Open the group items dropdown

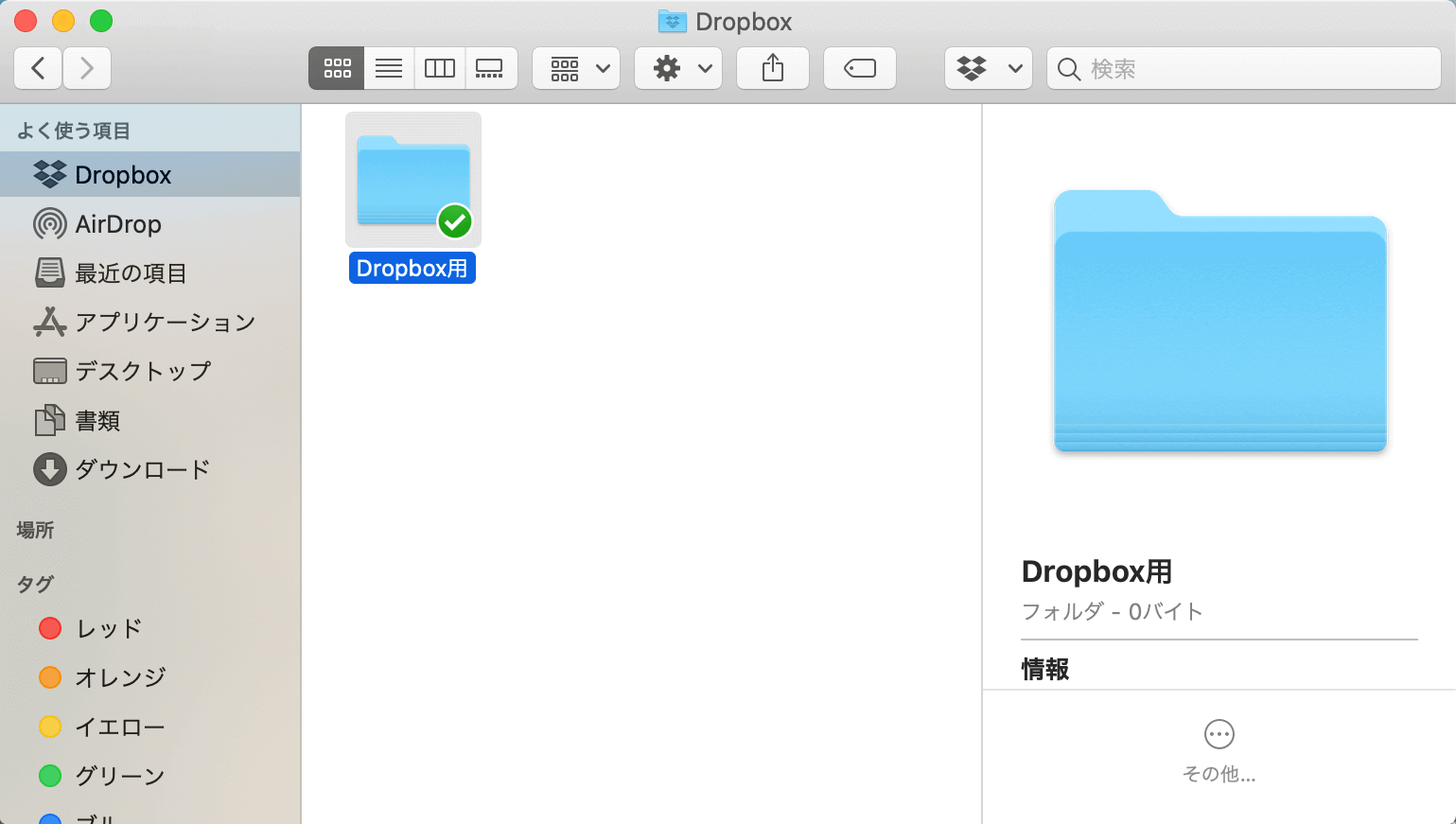coord(576,68)
